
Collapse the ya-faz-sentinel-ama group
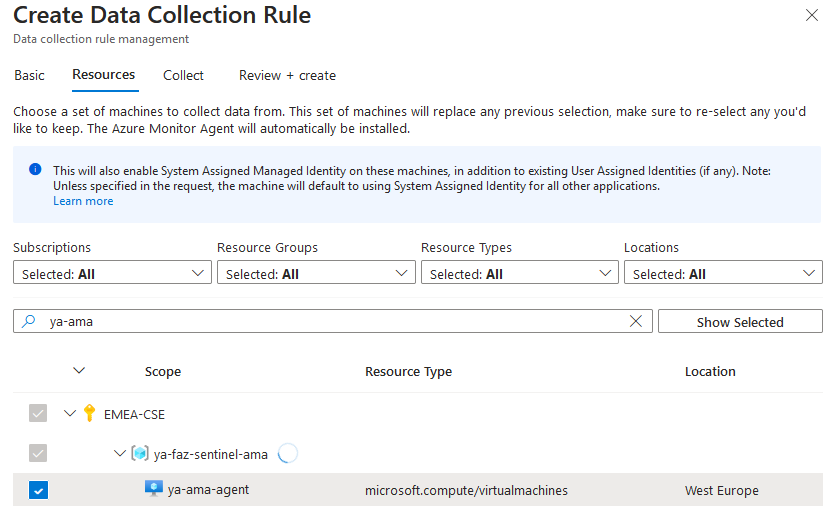119,454
